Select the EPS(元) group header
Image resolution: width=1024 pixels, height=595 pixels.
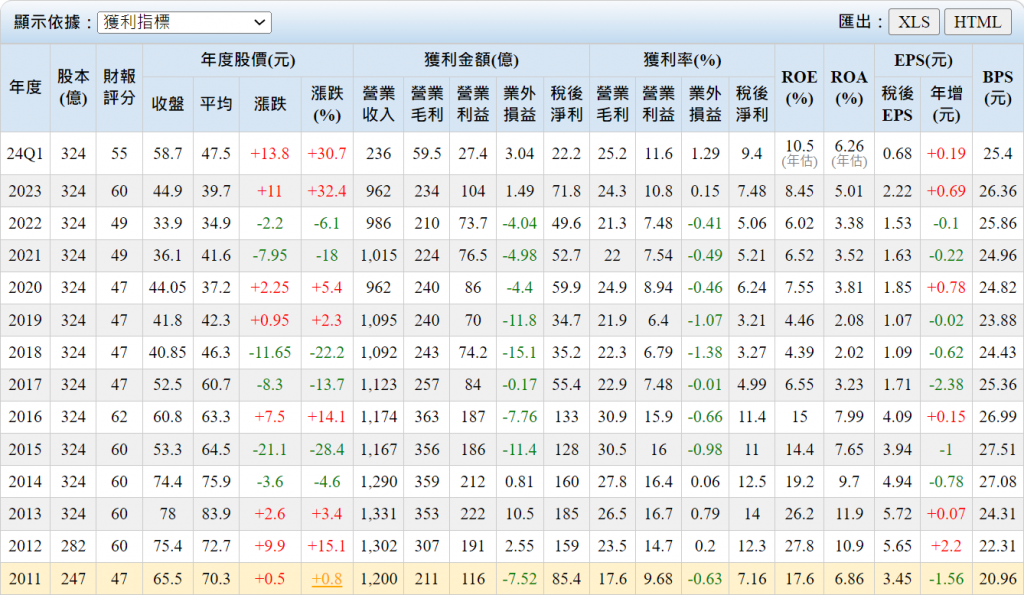click(922, 60)
